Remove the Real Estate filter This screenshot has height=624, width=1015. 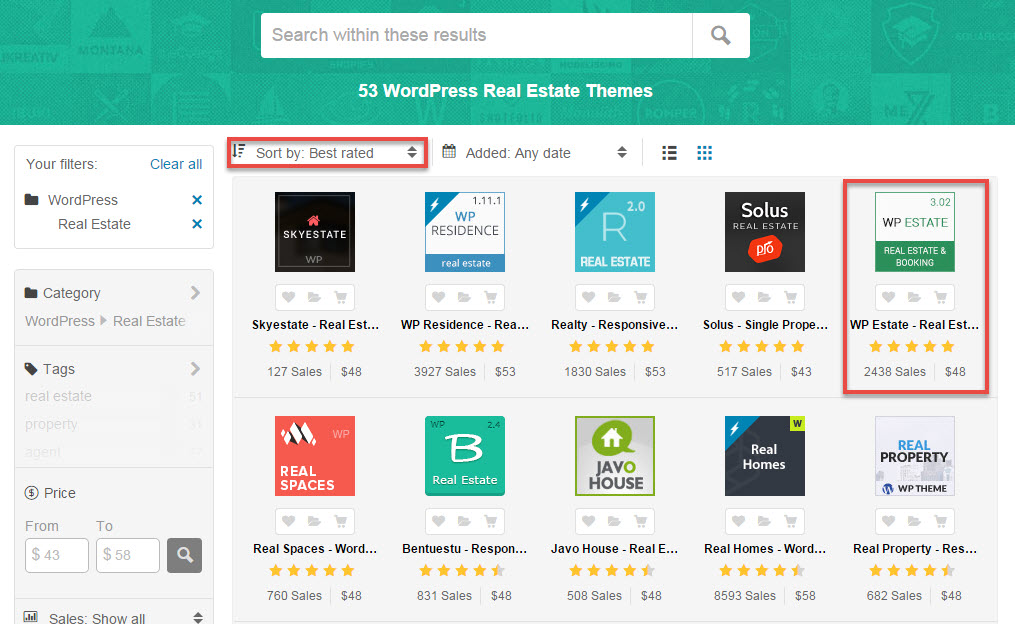197,224
